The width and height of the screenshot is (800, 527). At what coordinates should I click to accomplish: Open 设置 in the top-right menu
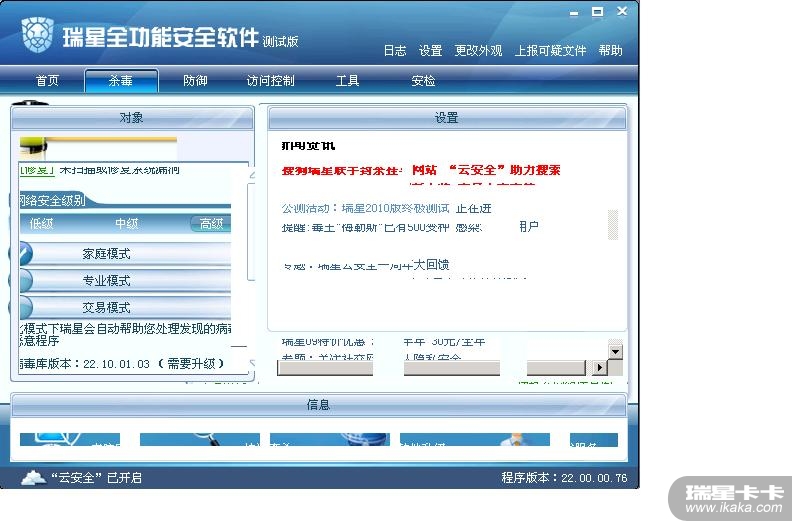coord(430,51)
